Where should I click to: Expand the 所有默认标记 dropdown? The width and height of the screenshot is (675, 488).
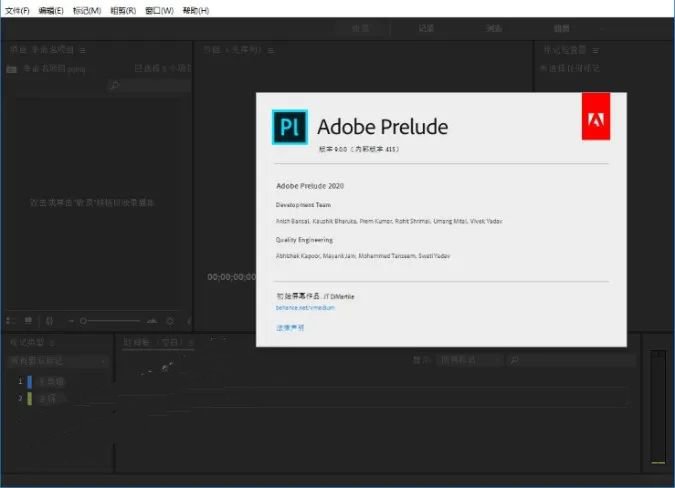click(57, 361)
